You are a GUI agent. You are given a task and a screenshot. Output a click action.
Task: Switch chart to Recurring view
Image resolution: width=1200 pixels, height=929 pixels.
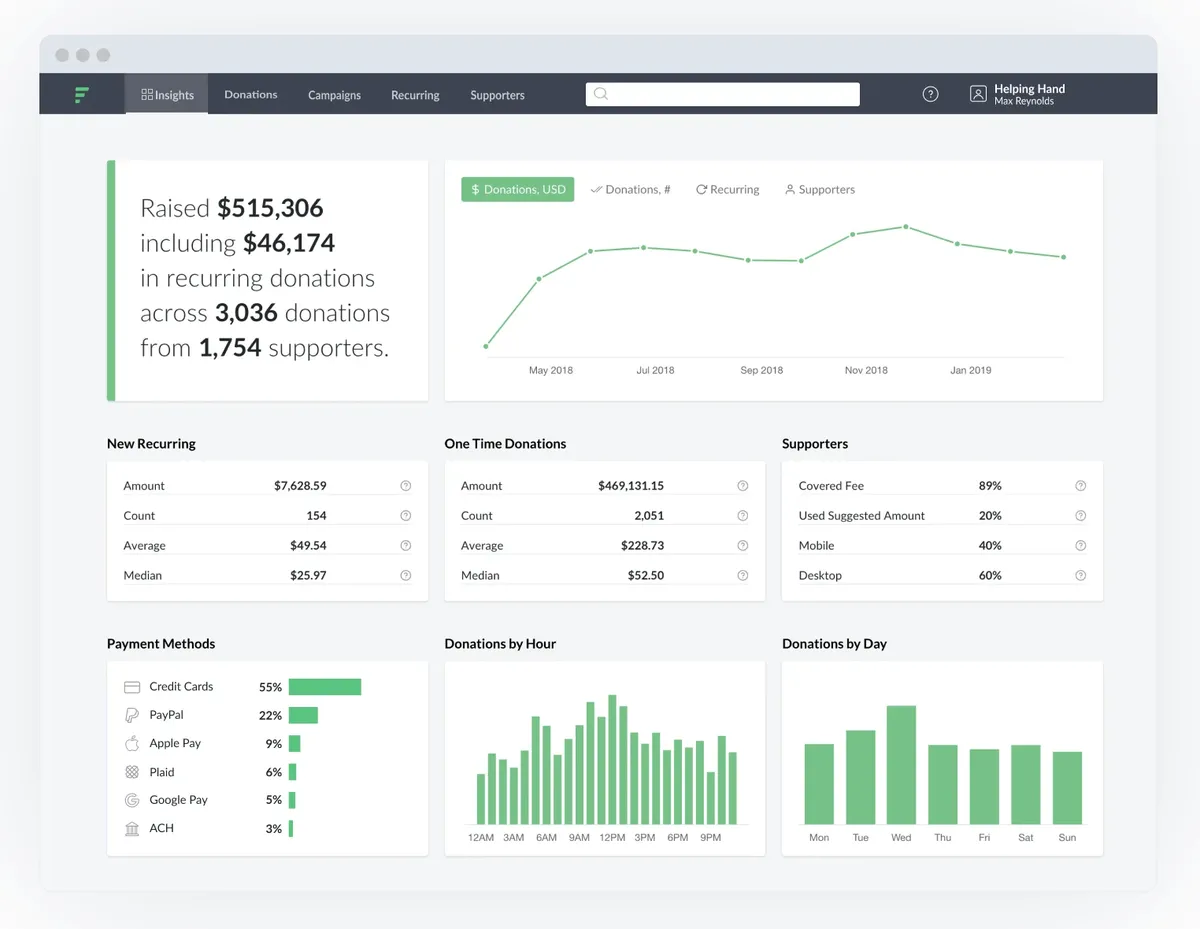(x=728, y=189)
